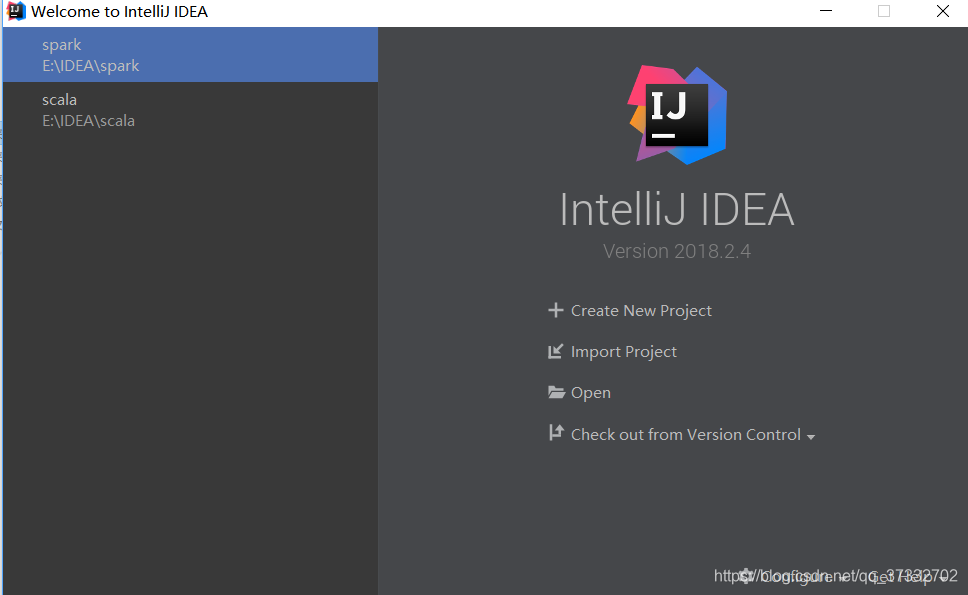Expand Check out from Version Control
Screen dimensions: 968x595
pyautogui.click(x=682, y=435)
